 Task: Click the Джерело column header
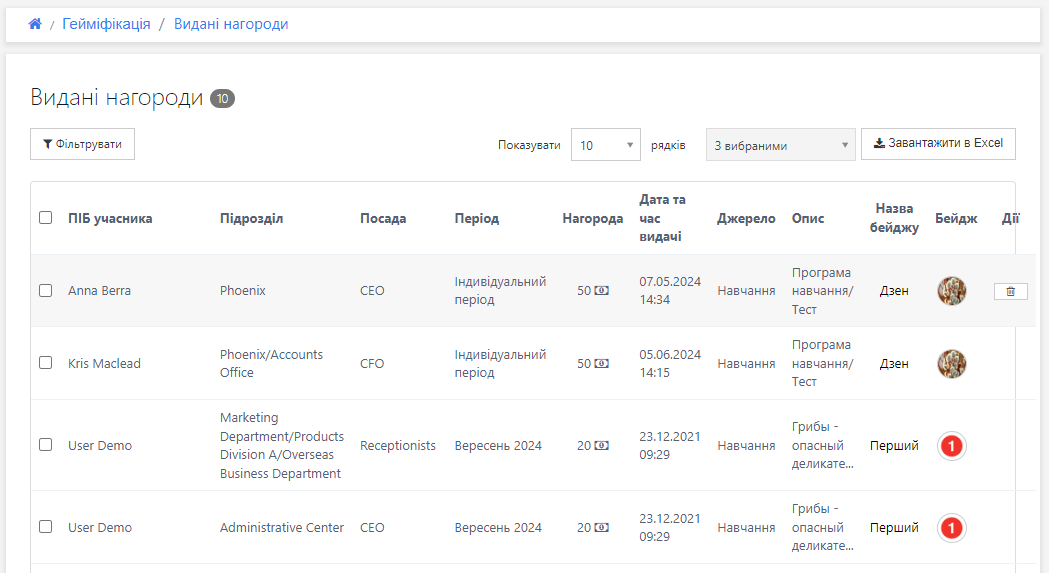[x=746, y=218]
